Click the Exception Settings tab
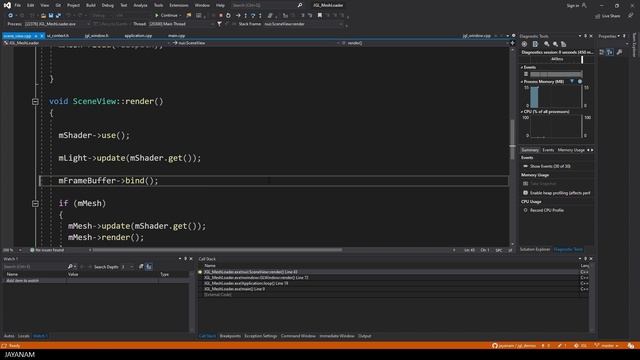This screenshot has width=640, height=360. click(260, 336)
